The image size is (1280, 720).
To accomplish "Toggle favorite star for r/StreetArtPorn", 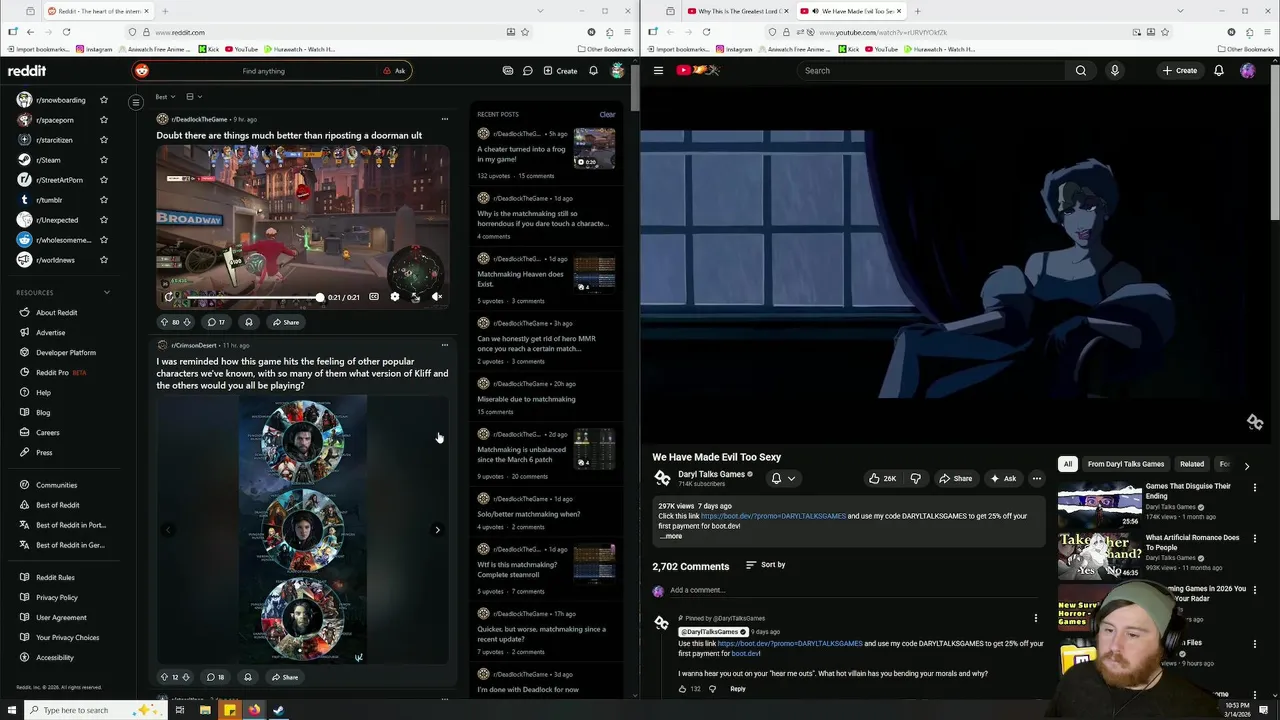I will point(103,180).
